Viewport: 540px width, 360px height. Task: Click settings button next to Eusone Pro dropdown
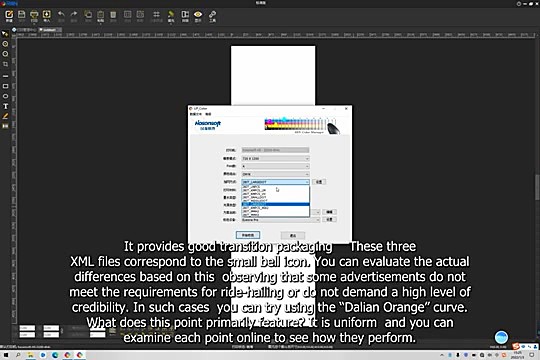pyautogui.click(x=329, y=219)
